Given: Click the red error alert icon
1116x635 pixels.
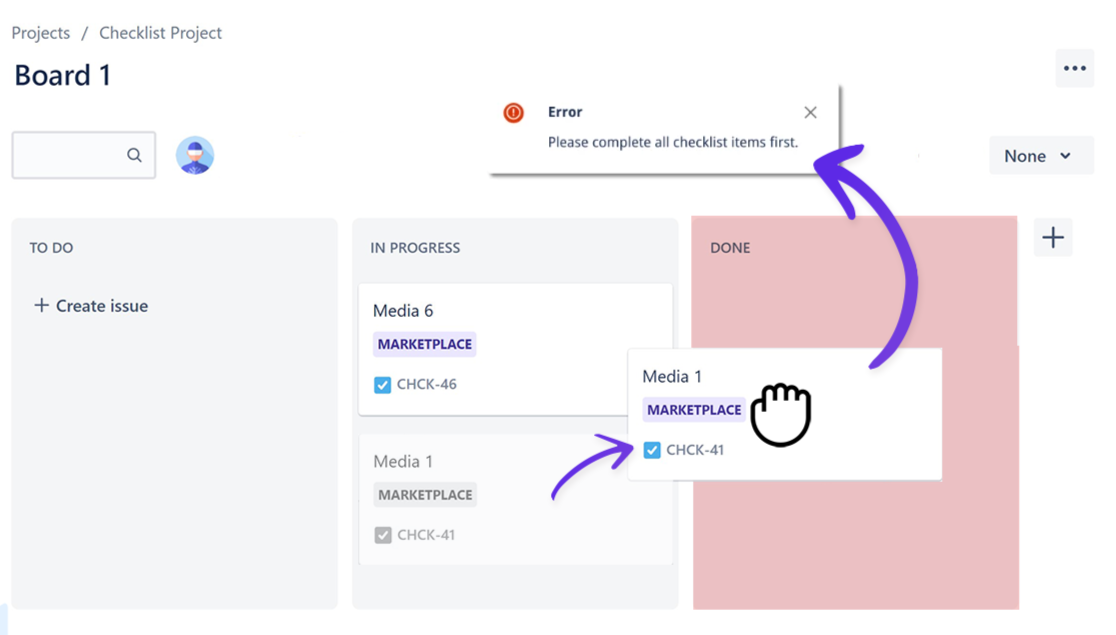Looking at the screenshot, I should 513,113.
